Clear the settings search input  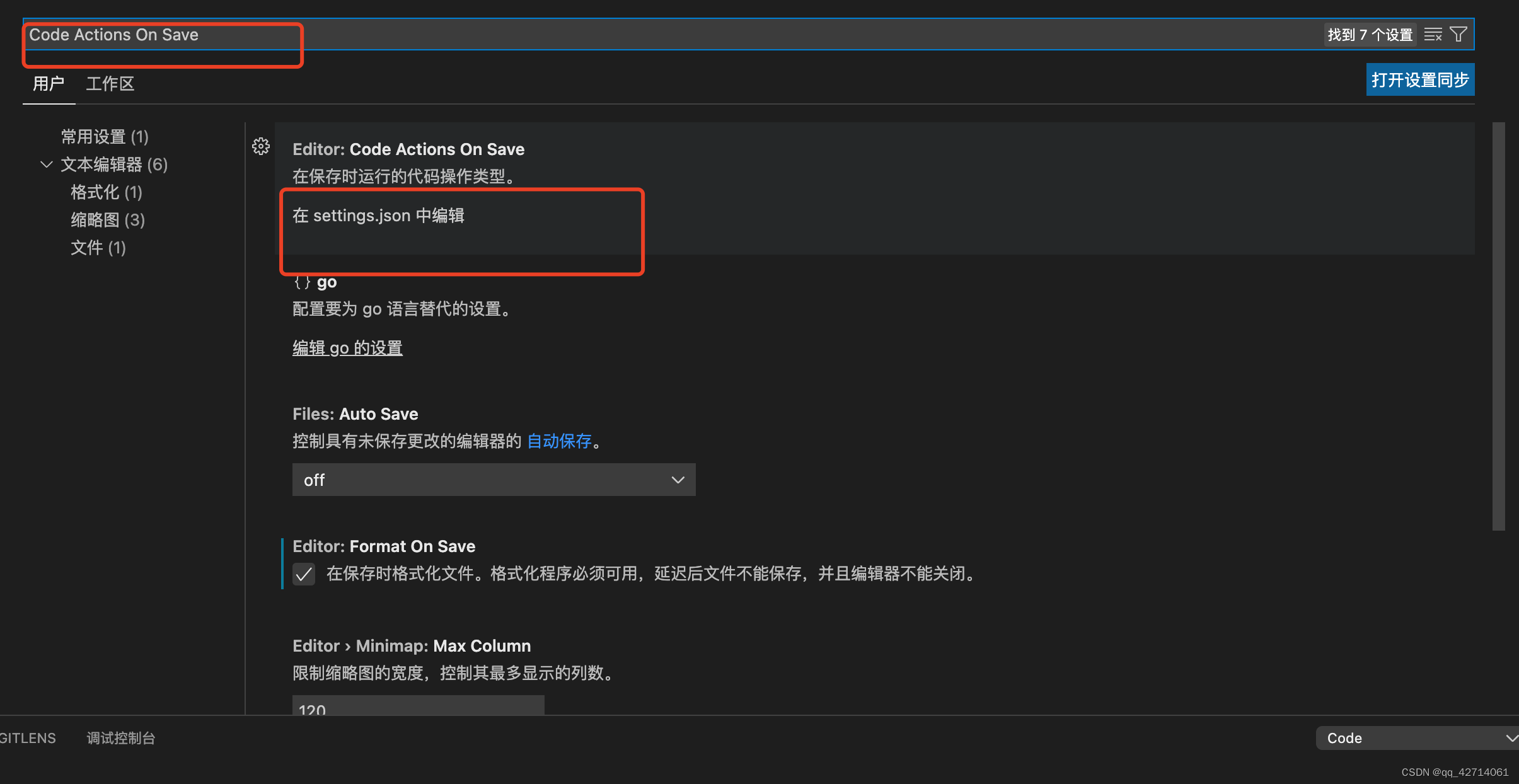point(1433,35)
